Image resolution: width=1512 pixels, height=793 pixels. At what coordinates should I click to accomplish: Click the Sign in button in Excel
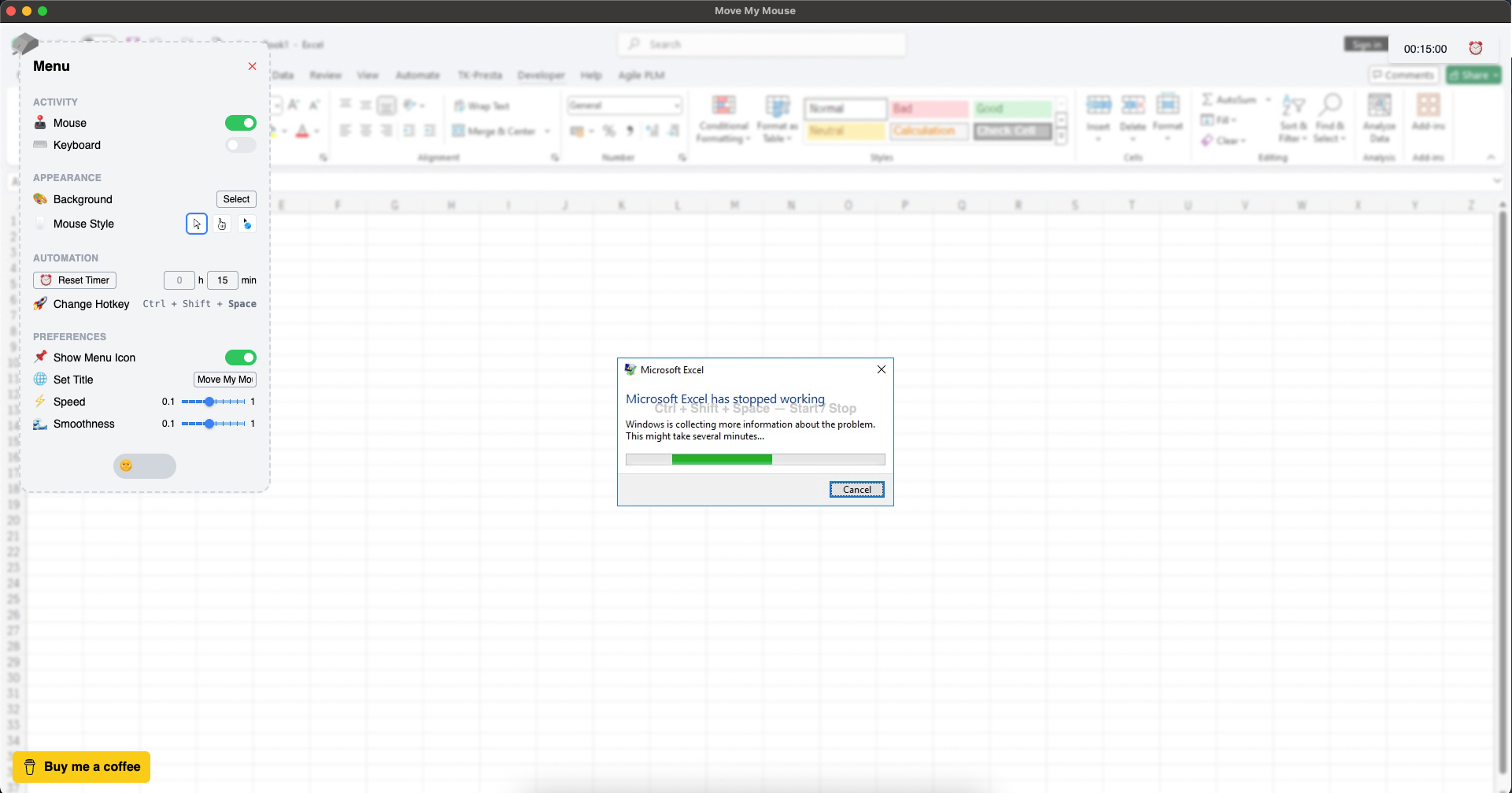[1366, 44]
